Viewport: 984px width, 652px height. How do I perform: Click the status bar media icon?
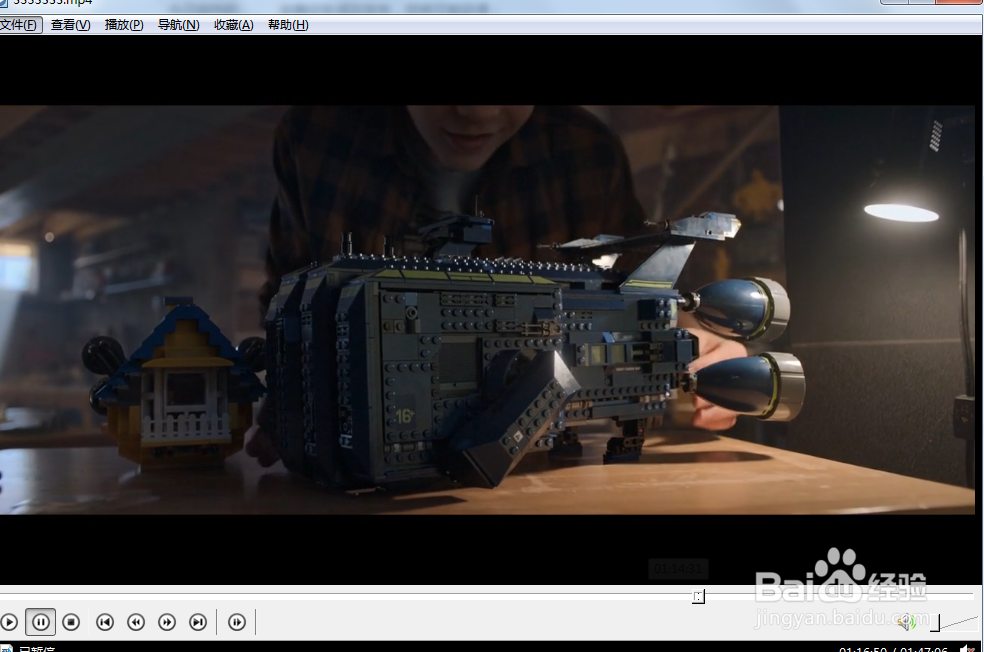pos(6,648)
